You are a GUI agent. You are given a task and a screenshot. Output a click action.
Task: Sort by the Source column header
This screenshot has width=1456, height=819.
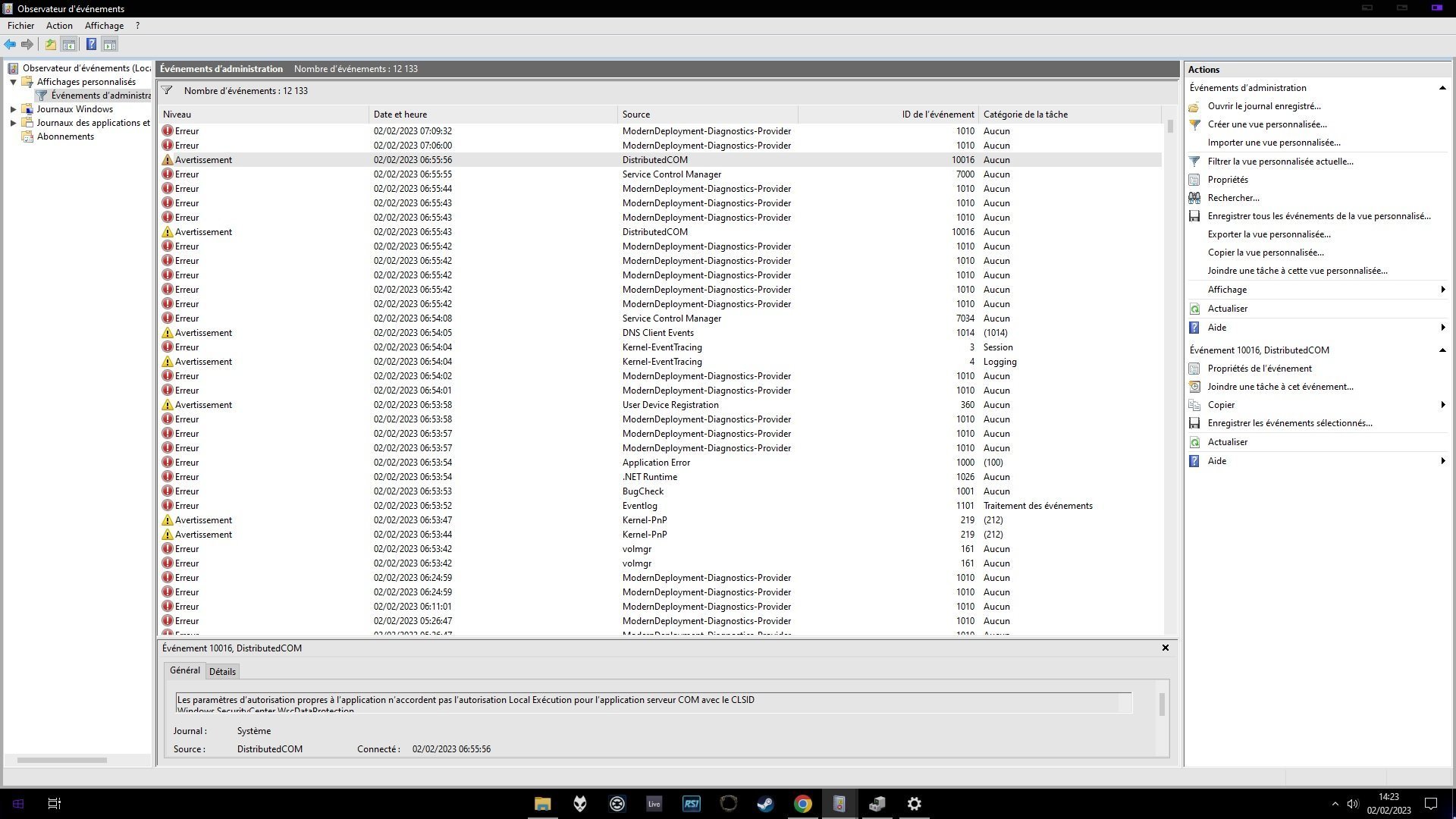708,115
